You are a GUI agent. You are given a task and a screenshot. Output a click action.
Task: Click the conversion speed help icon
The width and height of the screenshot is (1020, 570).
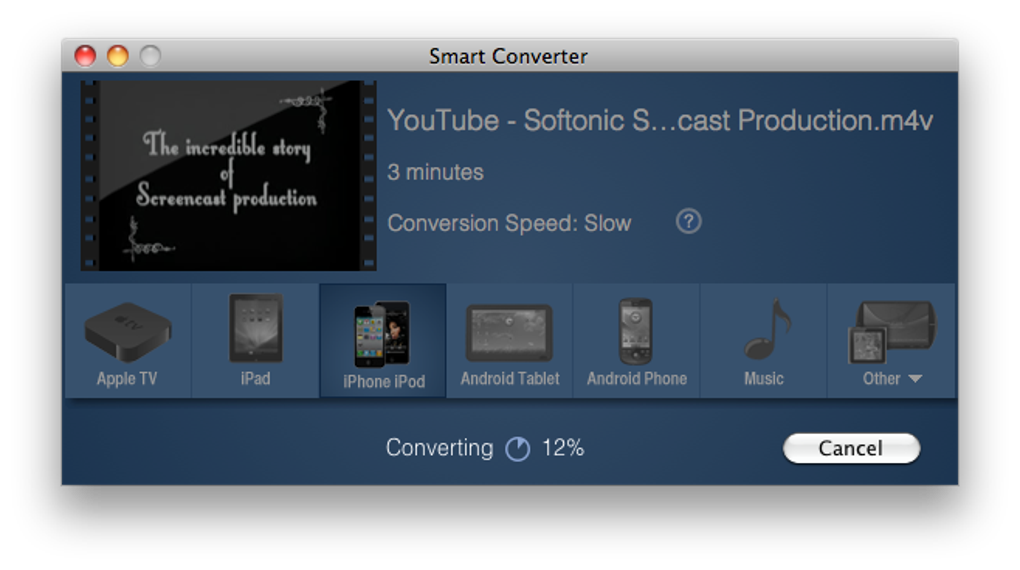pos(688,222)
